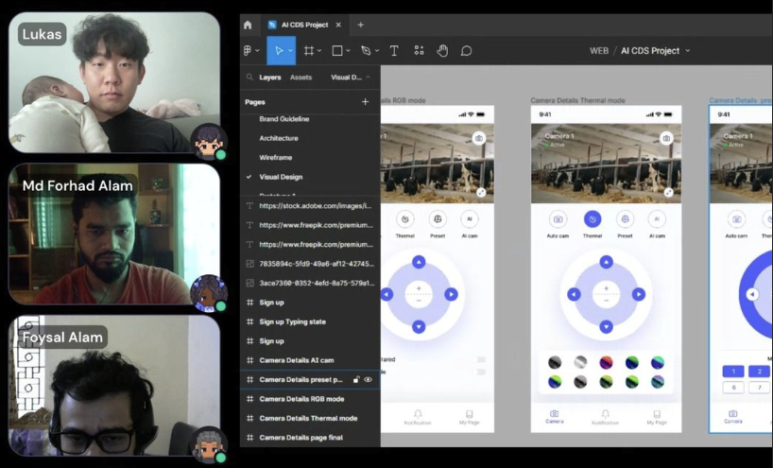Click Notification bell in Thermal mode frame

pyautogui.click(x=605, y=417)
